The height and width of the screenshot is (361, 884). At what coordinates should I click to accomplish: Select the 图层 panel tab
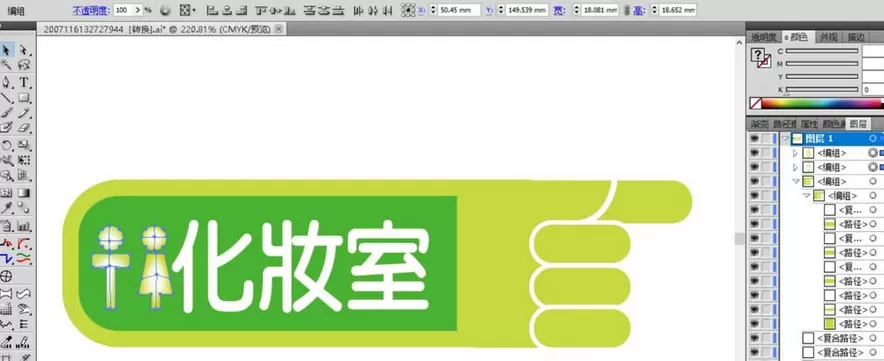(x=858, y=124)
